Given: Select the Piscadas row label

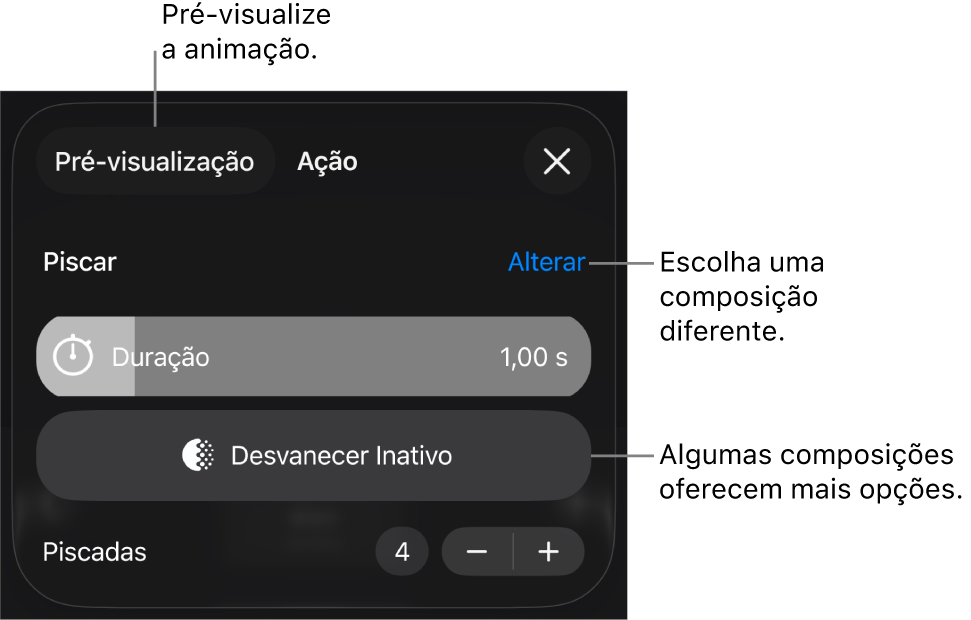Looking at the screenshot, I should 94,551.
